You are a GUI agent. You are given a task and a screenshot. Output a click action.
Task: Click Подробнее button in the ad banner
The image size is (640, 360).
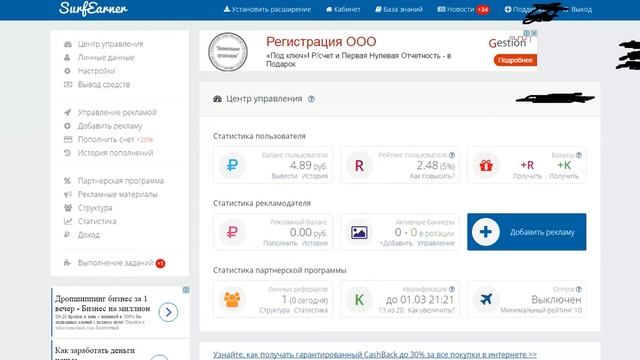coord(515,60)
